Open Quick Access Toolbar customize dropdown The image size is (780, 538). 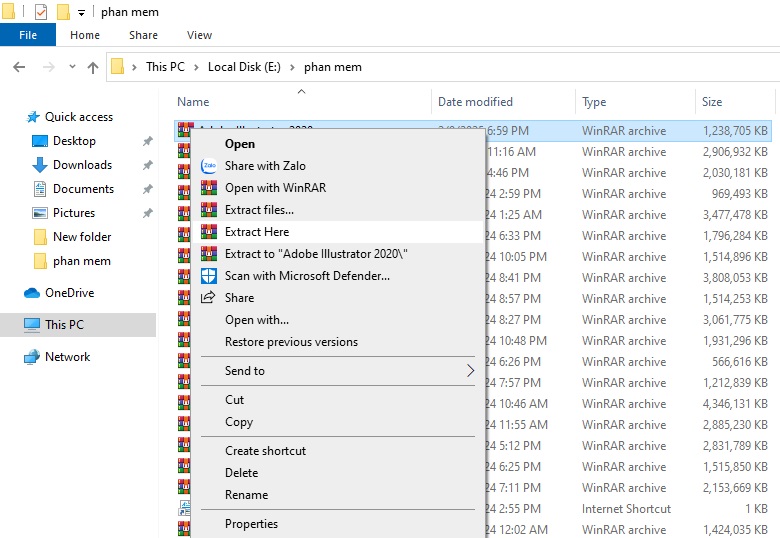(82, 13)
